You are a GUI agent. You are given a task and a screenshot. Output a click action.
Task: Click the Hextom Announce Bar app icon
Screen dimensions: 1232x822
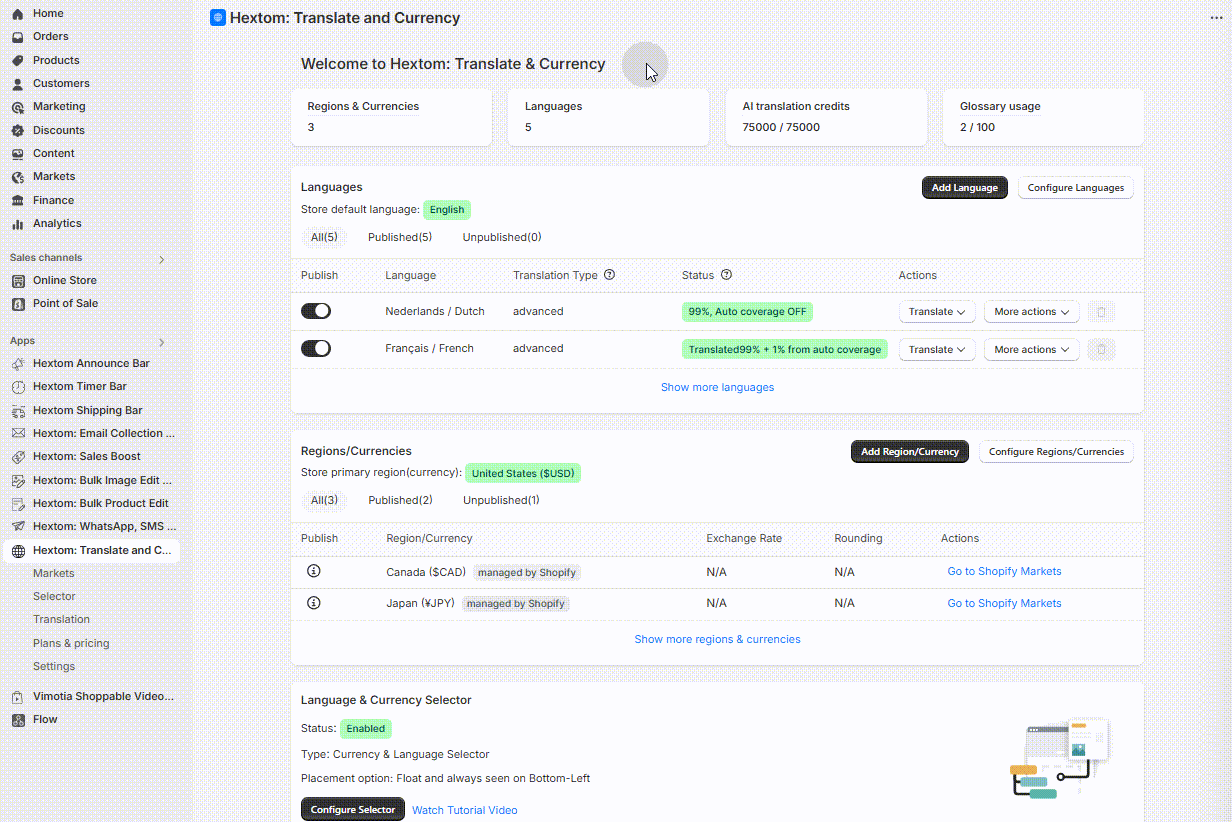click(17, 363)
